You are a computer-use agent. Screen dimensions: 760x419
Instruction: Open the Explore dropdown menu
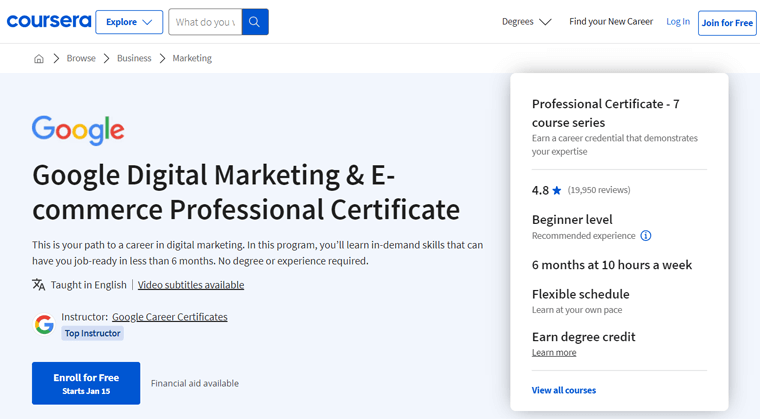(x=129, y=22)
